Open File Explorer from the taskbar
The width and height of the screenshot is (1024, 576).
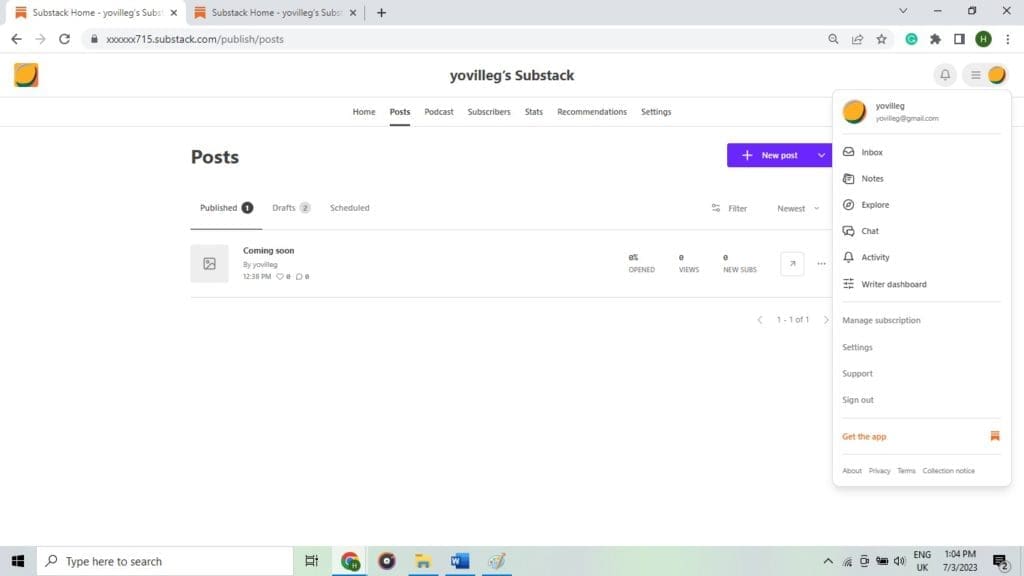(423, 561)
